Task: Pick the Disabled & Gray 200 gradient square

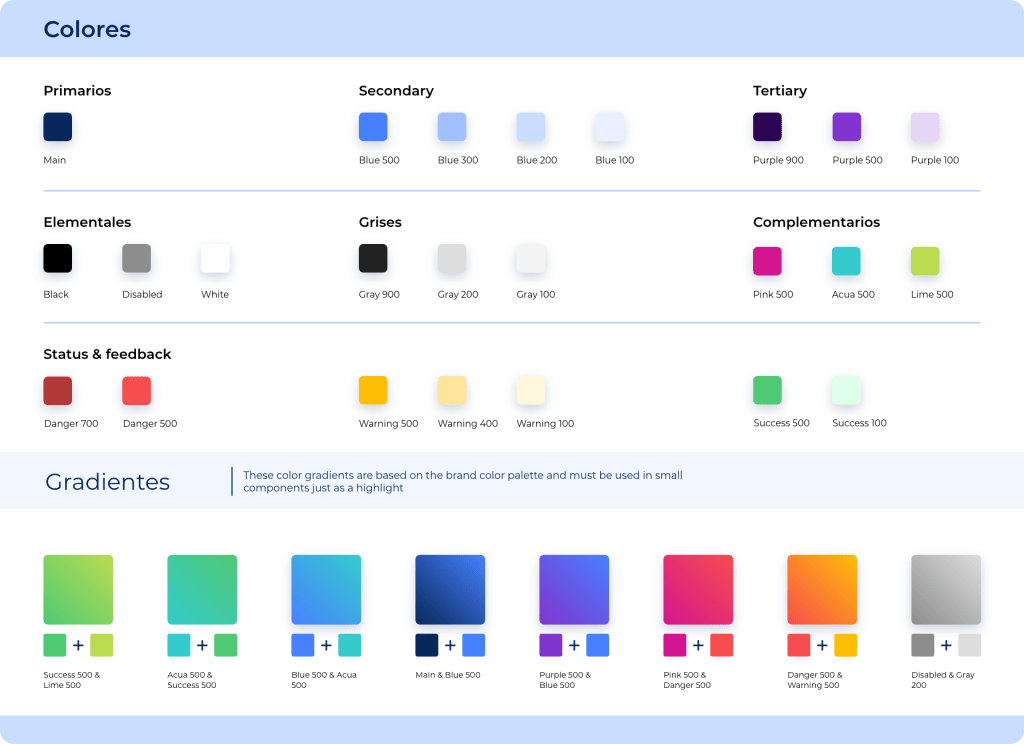Action: click(946, 590)
